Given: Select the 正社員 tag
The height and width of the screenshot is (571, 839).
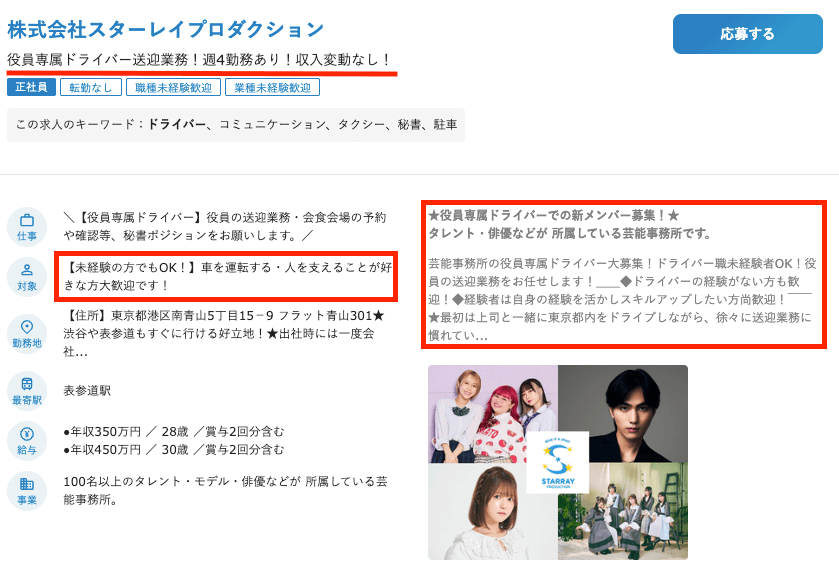Looking at the screenshot, I should point(31,87).
